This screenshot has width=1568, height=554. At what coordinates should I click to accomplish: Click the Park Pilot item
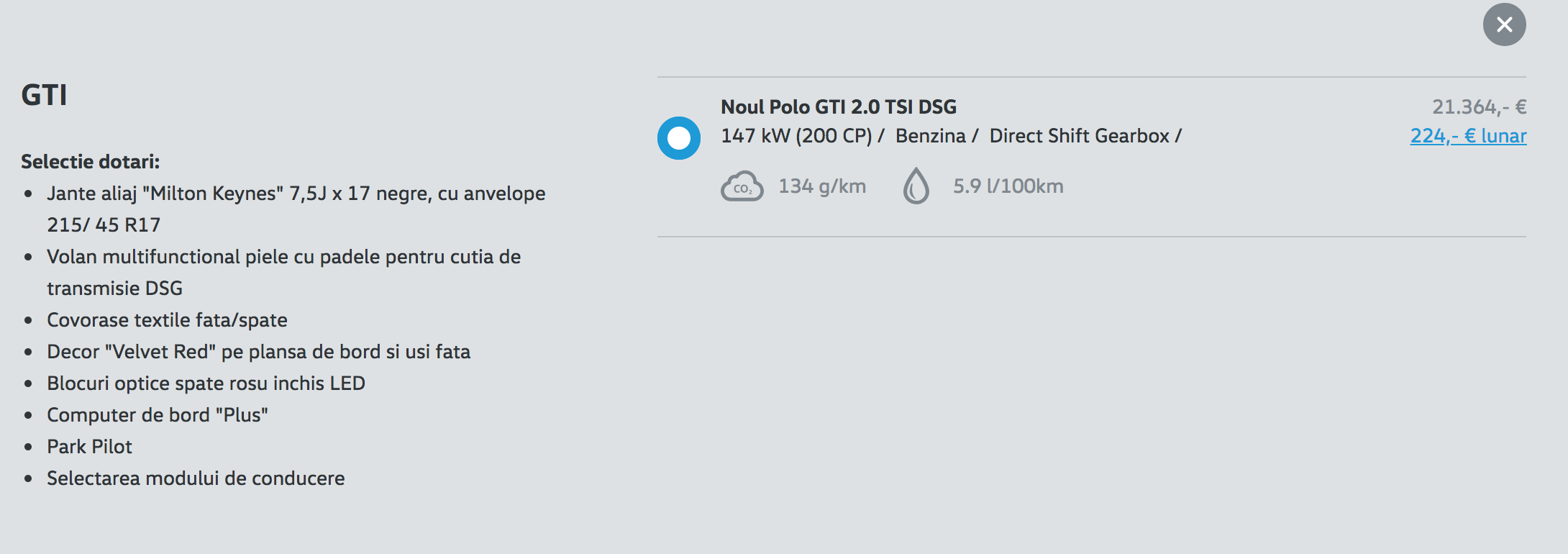89,447
